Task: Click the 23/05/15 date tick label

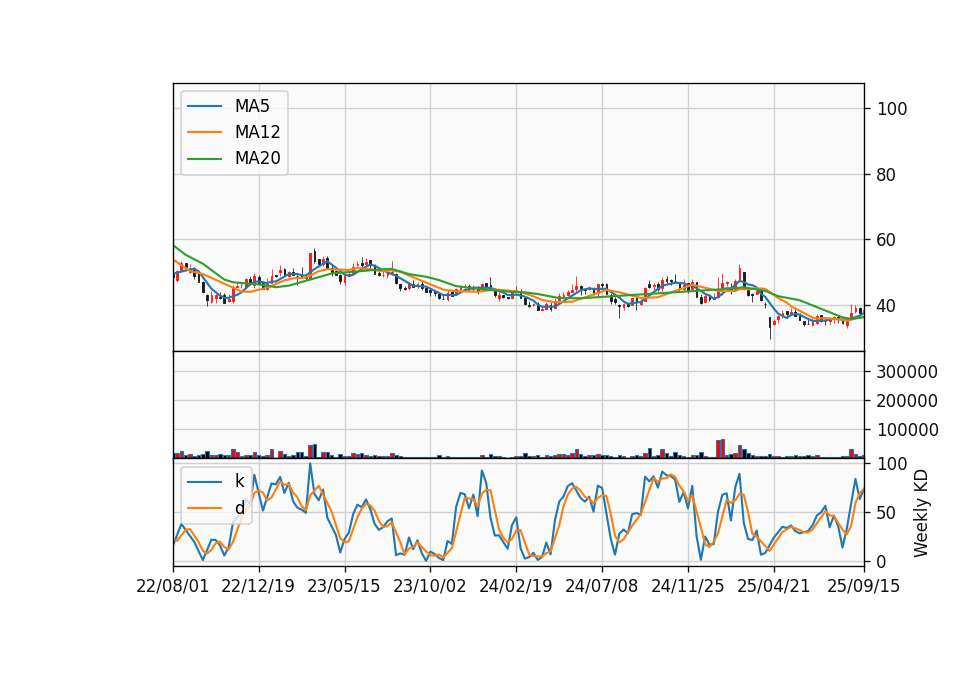Action: click(343, 586)
